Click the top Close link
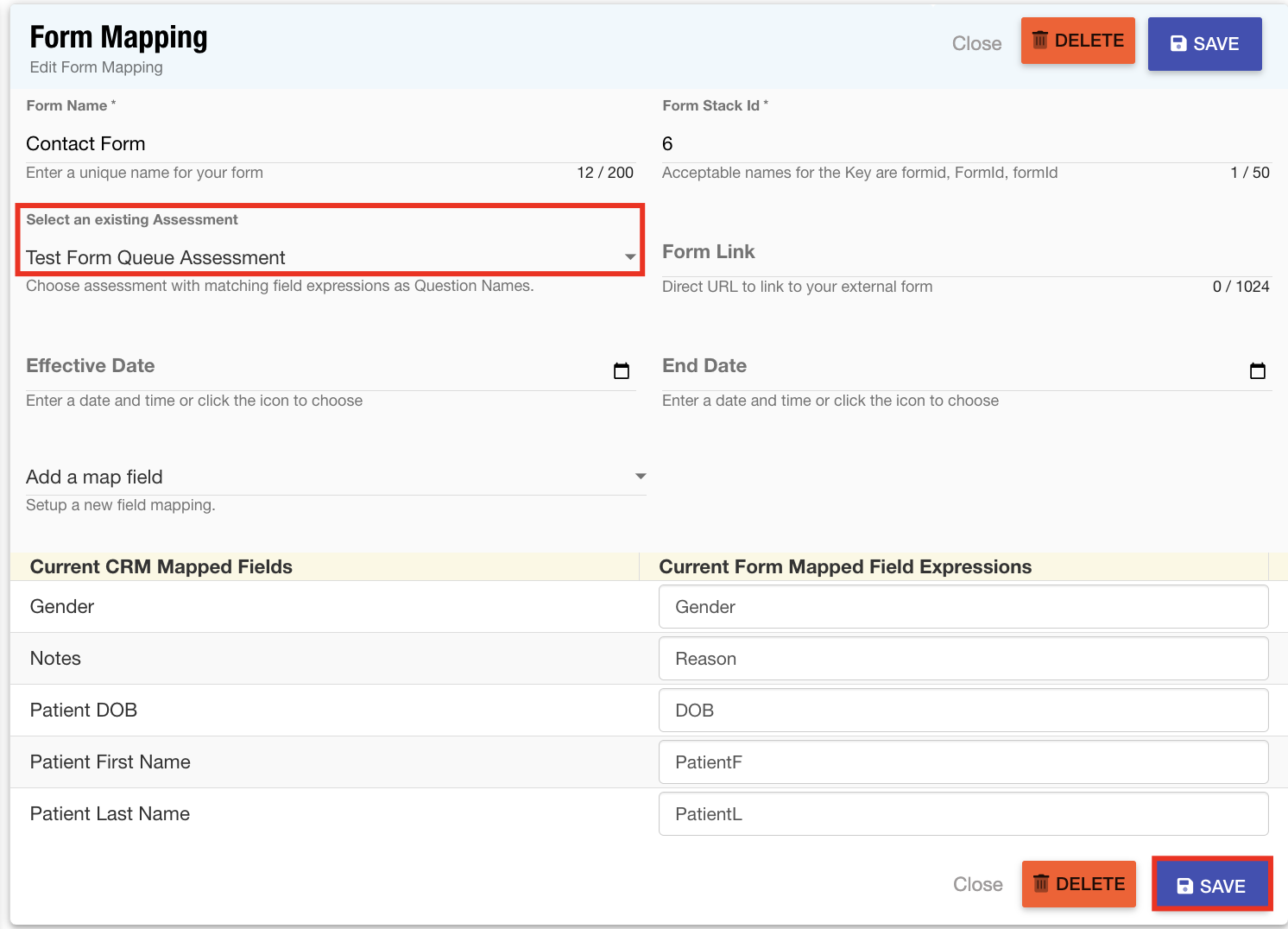The height and width of the screenshot is (929, 1288). 976,44
